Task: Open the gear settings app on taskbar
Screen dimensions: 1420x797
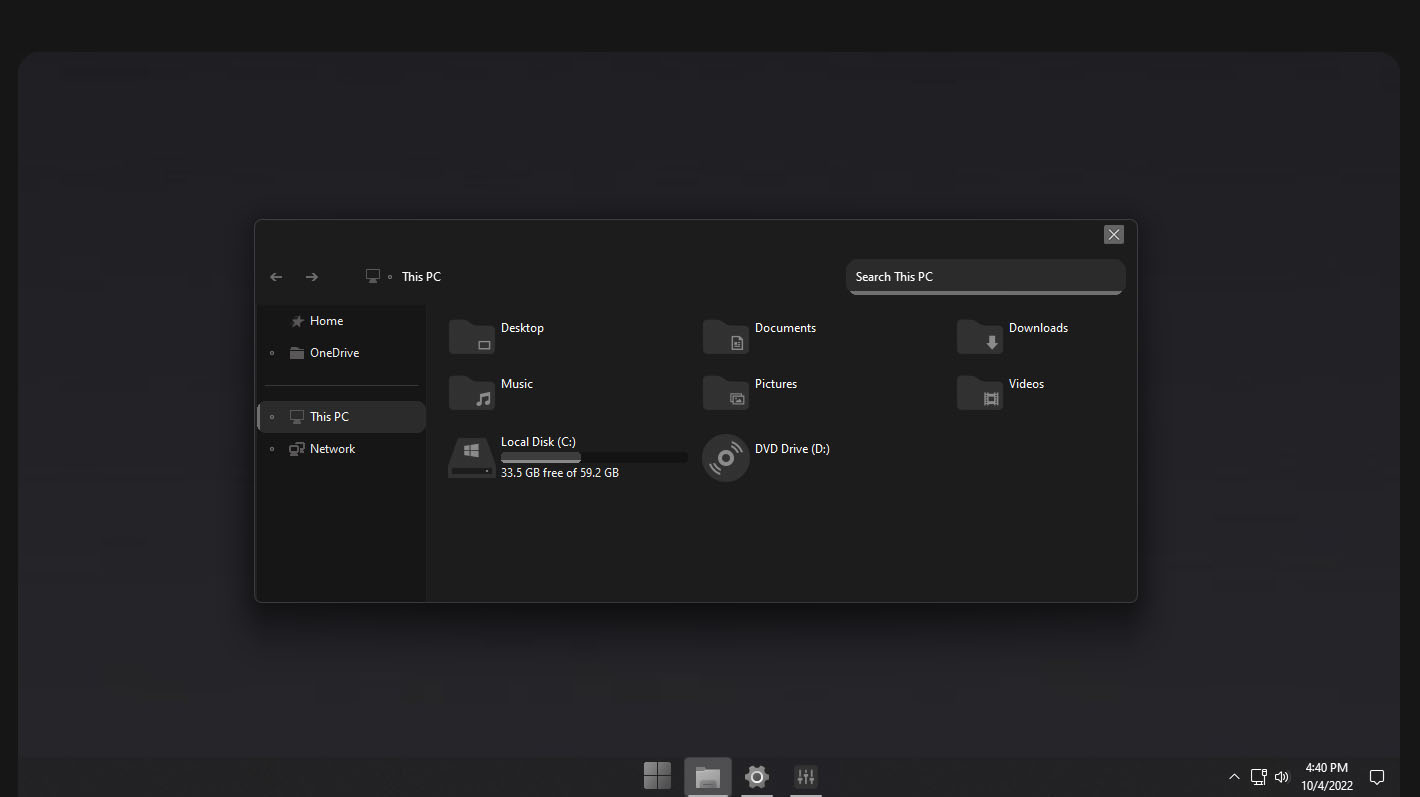Action: [x=757, y=777]
